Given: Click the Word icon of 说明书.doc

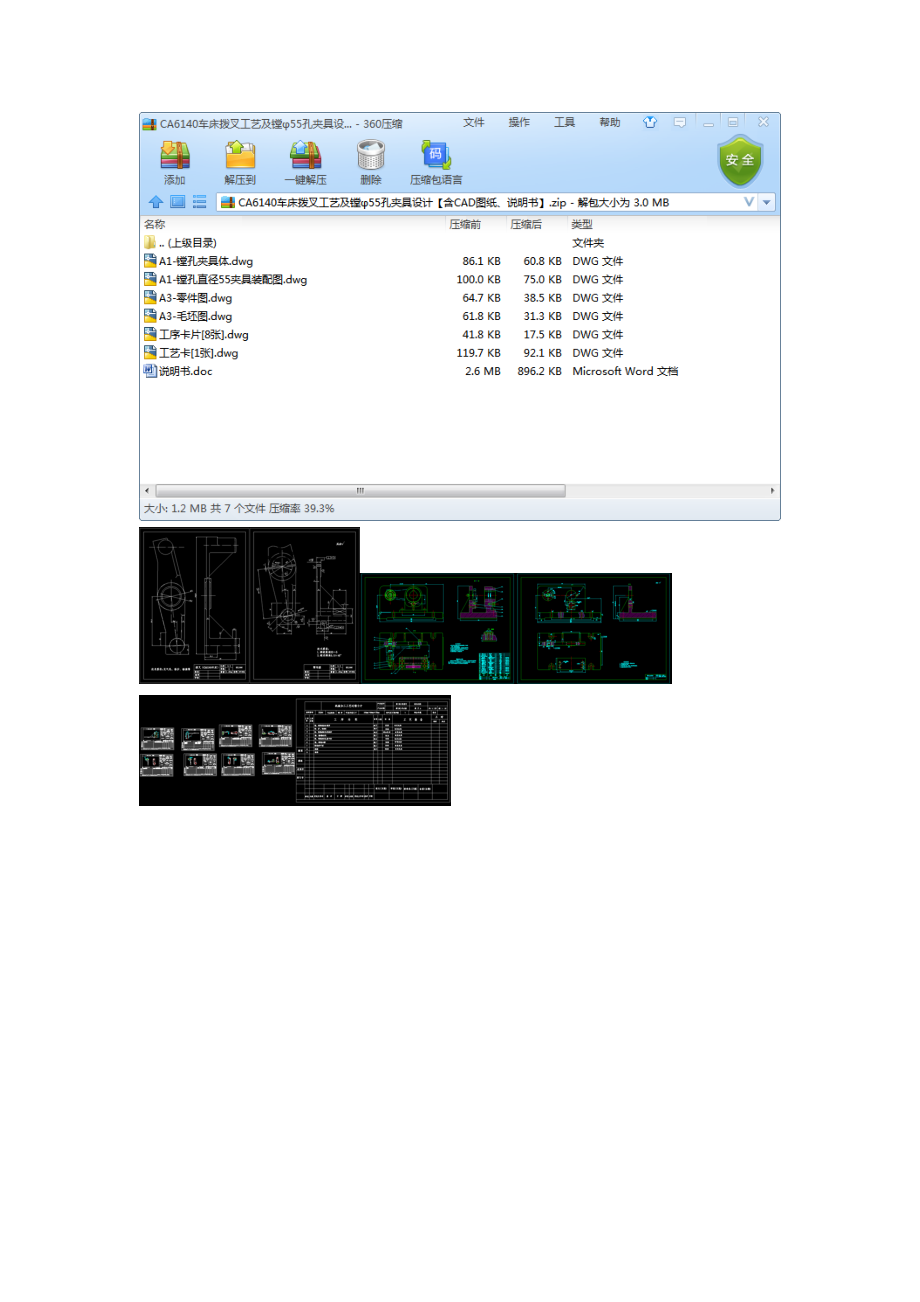Looking at the screenshot, I should [x=150, y=371].
